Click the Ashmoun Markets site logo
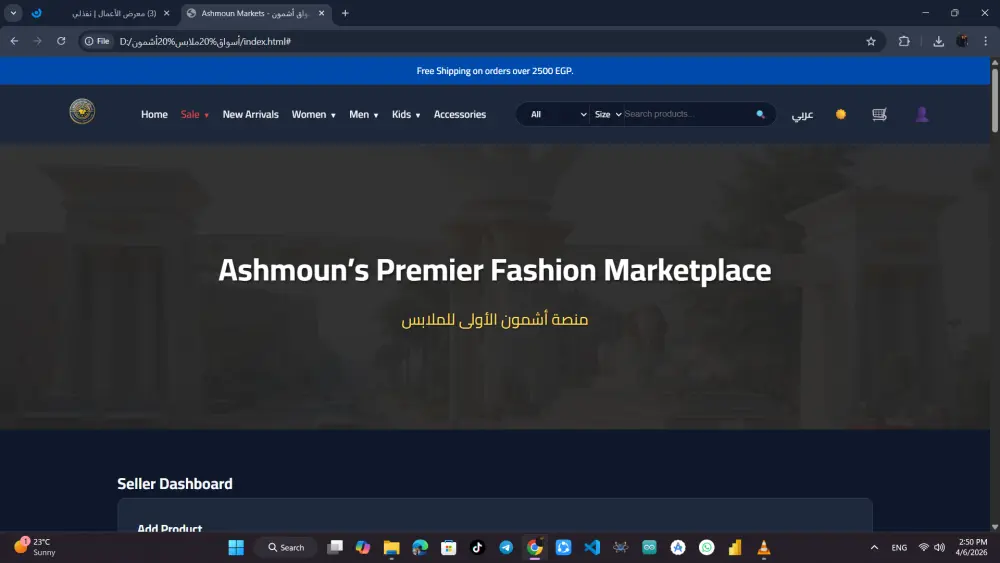Screen dimensions: 1000x563 (x=82, y=112)
